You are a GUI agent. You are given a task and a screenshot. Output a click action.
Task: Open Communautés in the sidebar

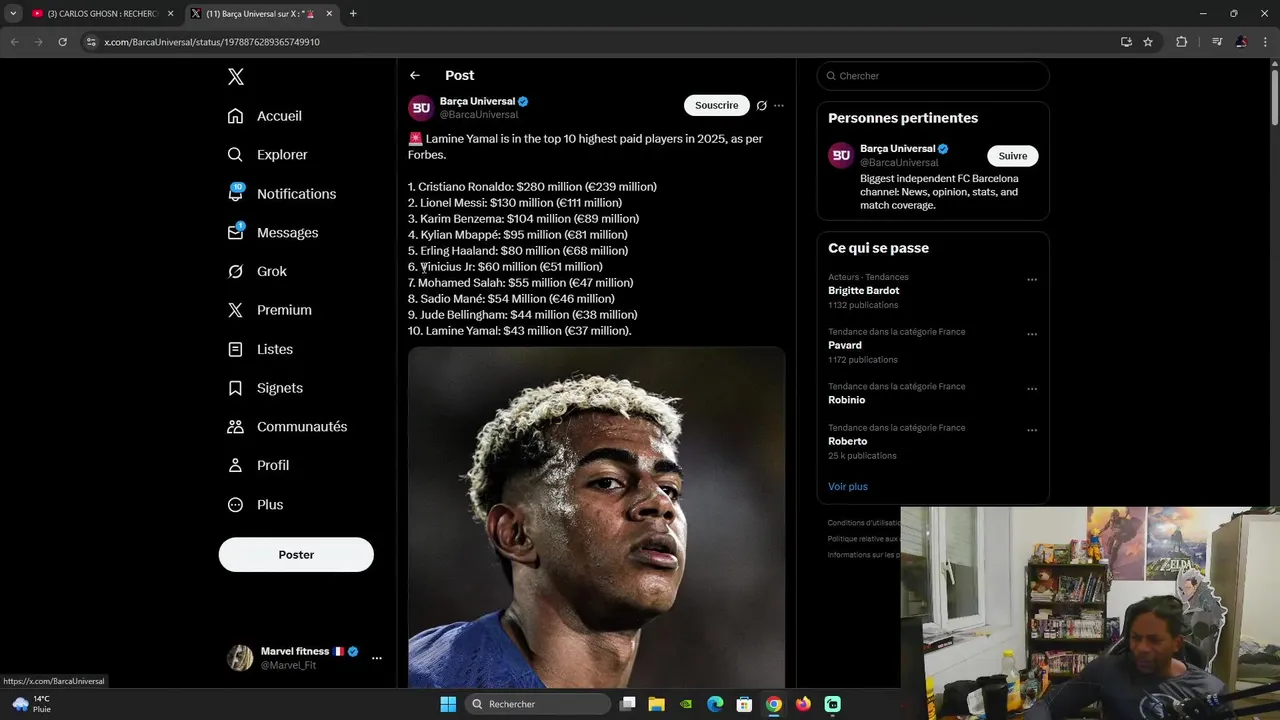point(287,427)
